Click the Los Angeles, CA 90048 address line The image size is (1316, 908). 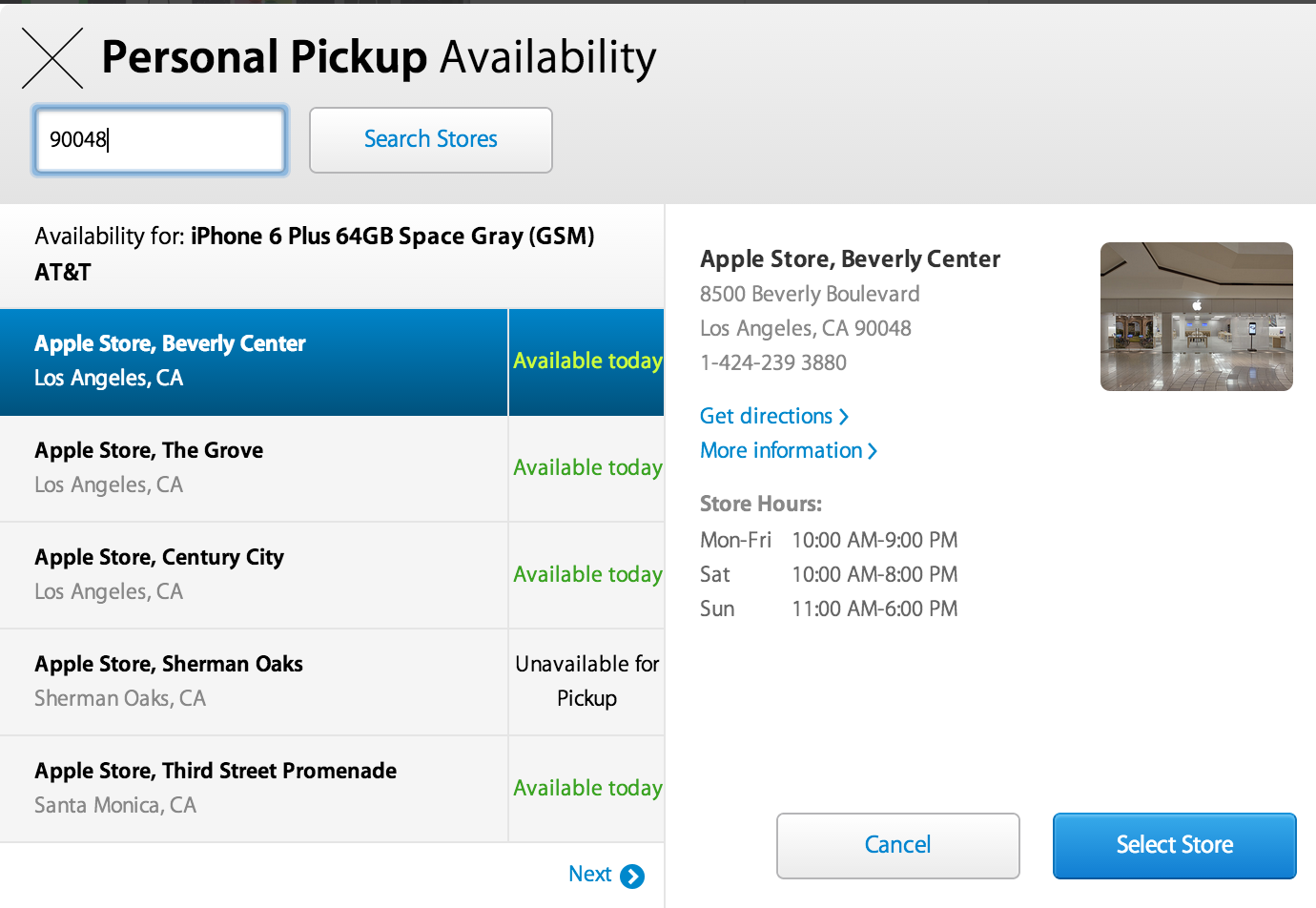[x=806, y=328]
